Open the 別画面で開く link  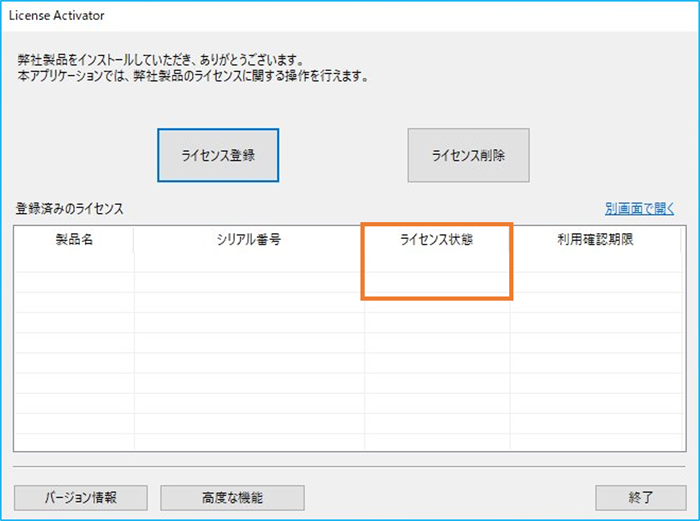point(639,209)
